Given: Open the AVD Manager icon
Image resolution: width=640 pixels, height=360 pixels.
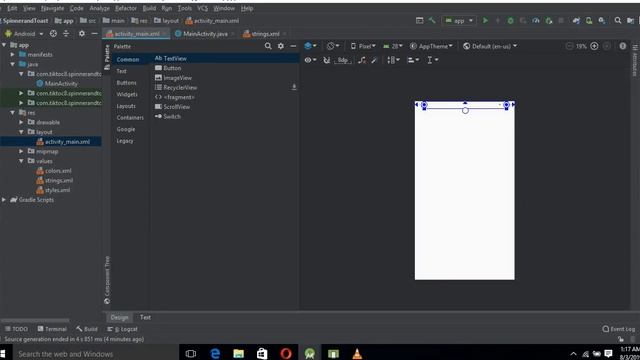Looking at the screenshot, I should 589,20.
